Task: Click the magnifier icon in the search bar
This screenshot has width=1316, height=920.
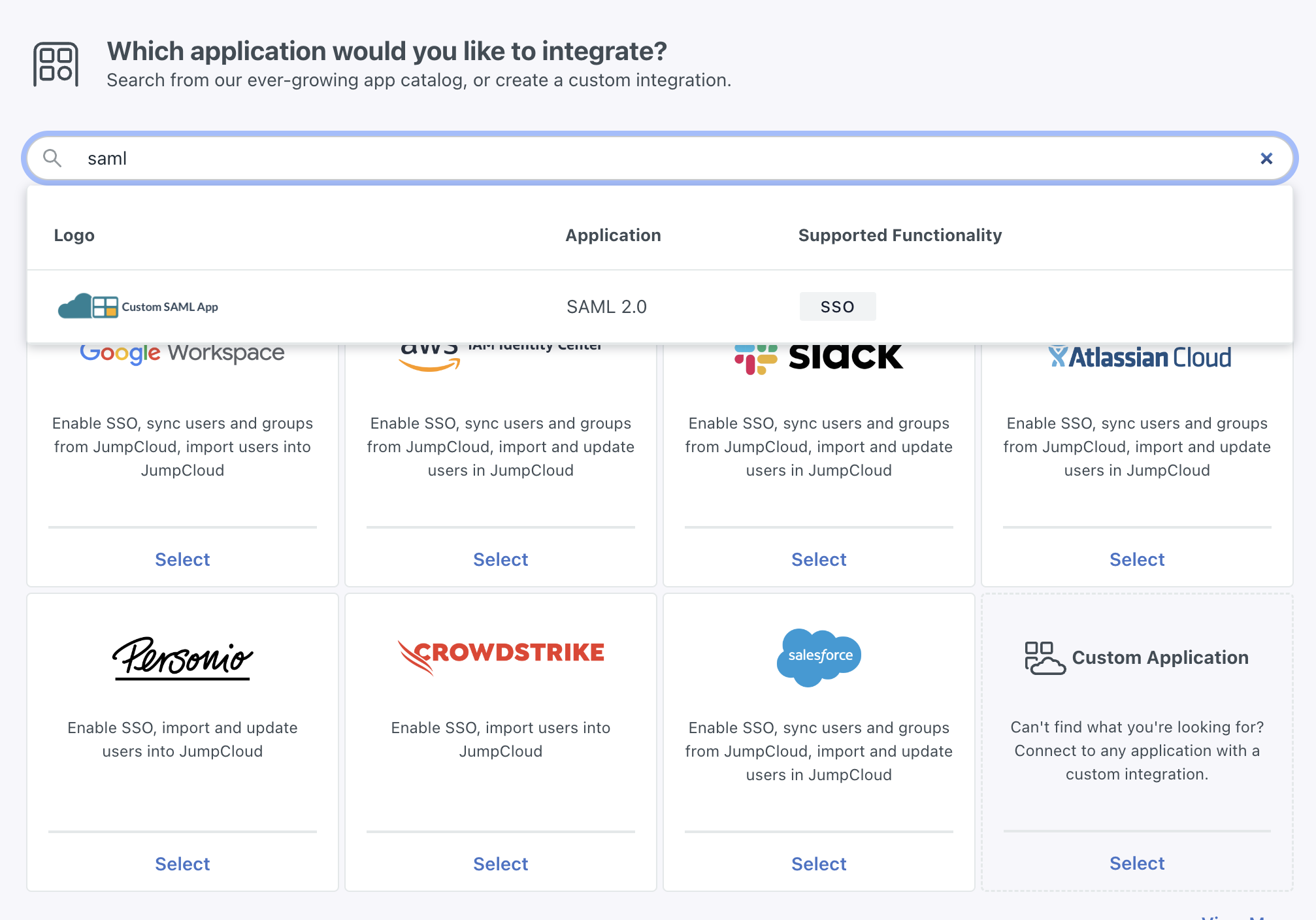Action: (54, 158)
